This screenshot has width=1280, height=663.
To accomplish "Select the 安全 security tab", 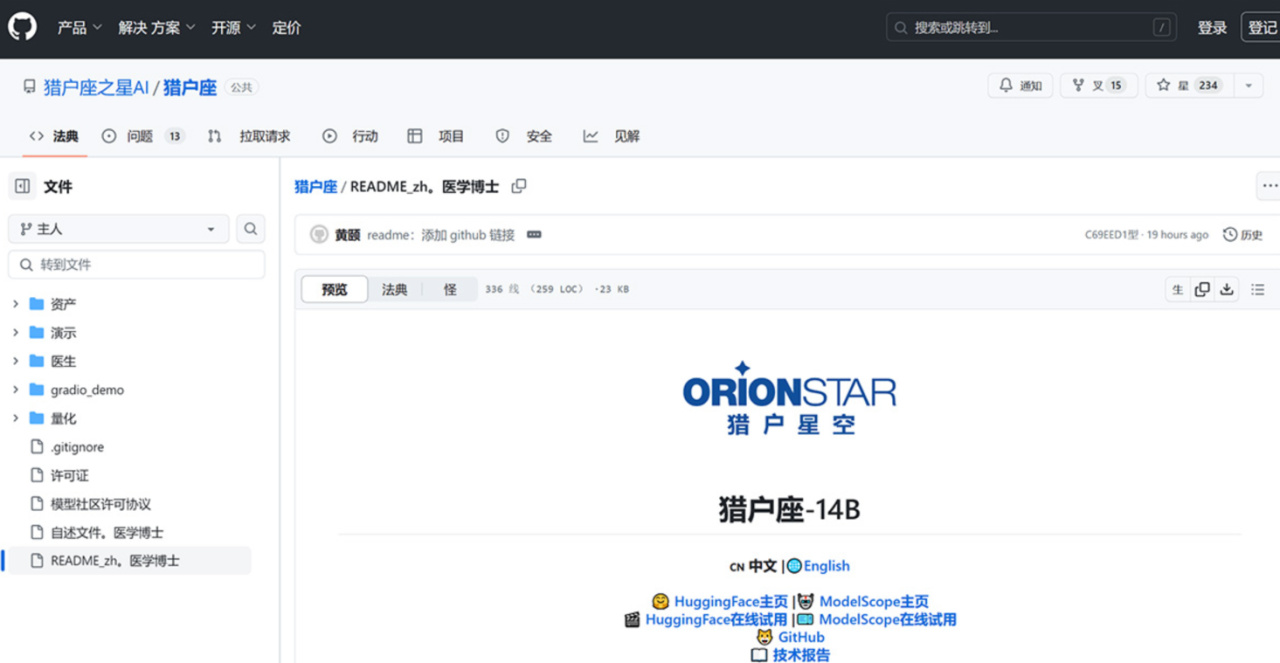I will click(x=524, y=136).
